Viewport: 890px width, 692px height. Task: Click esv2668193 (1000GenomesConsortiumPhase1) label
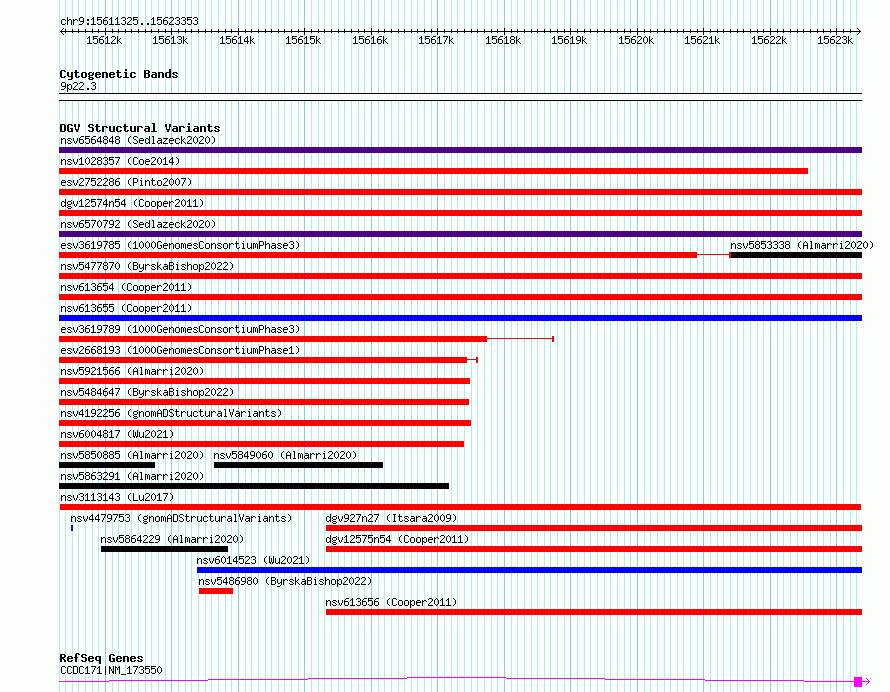coord(180,350)
